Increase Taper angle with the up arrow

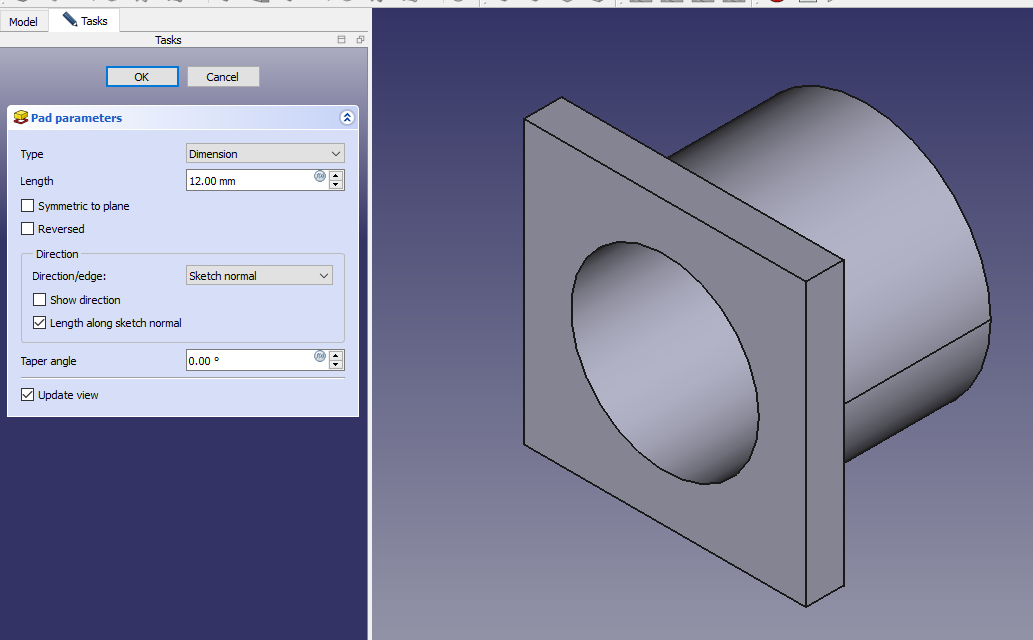336,356
